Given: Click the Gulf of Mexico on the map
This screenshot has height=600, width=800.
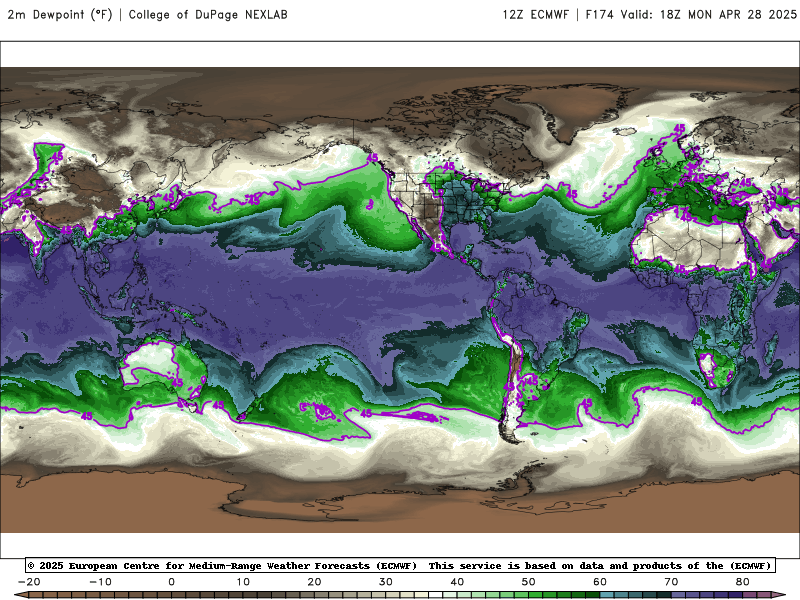Looking at the screenshot, I should pyautogui.click(x=465, y=236).
